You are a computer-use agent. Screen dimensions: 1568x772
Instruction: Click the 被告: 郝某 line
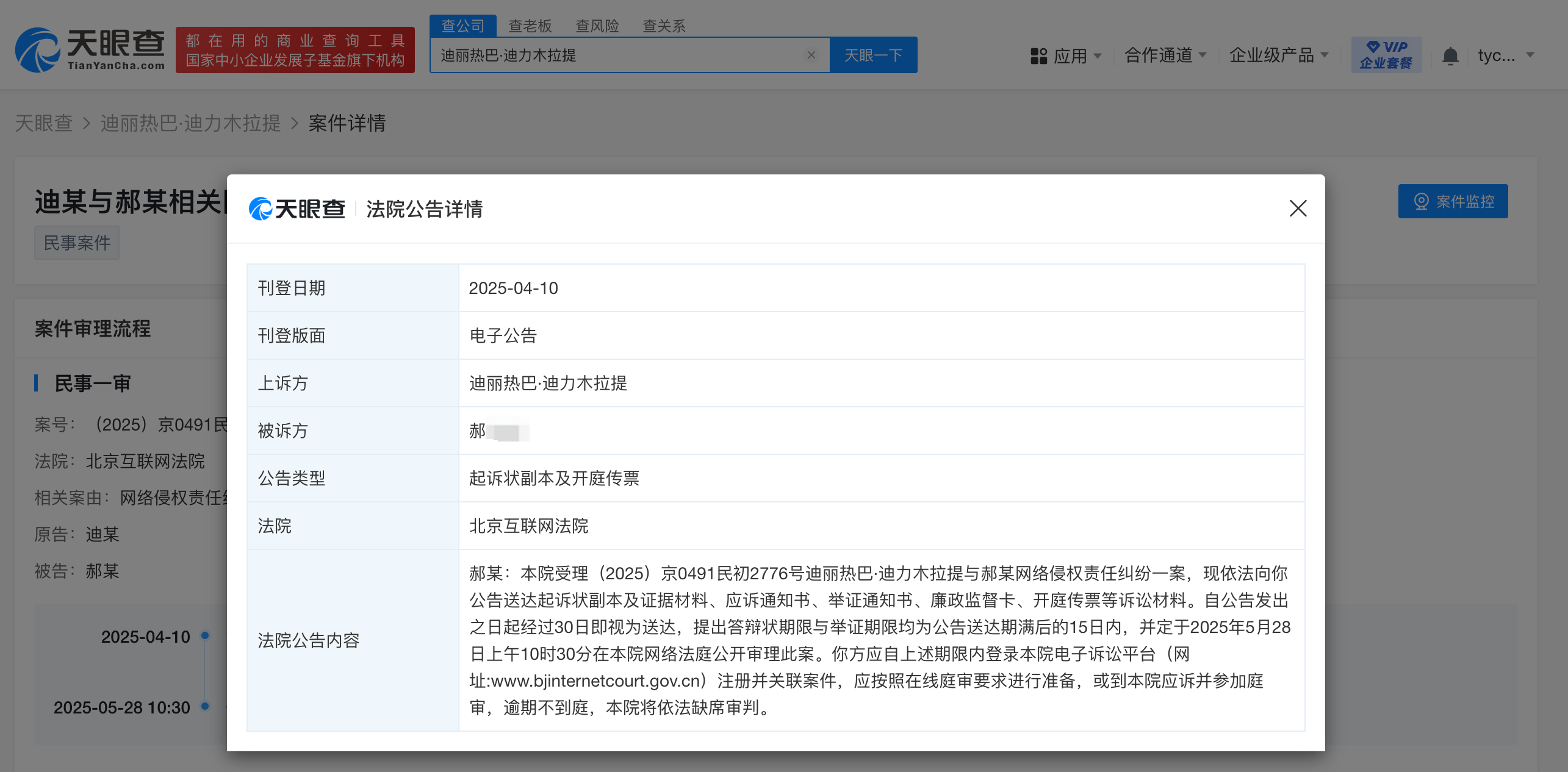77,571
